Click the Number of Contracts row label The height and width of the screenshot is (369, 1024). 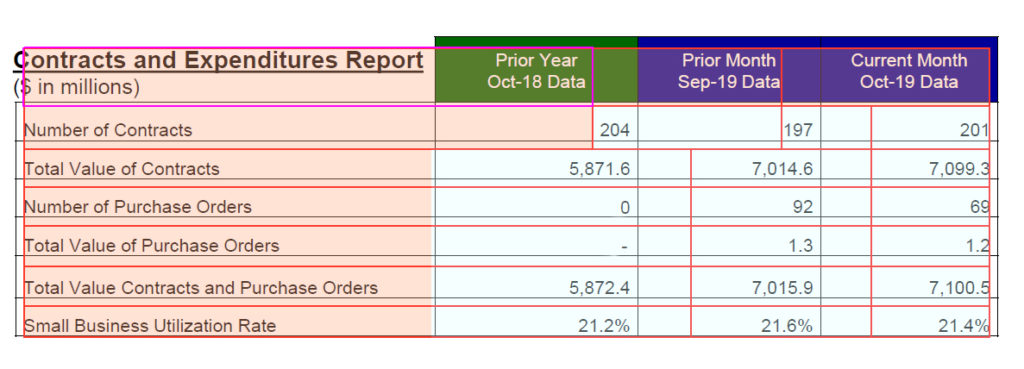[108, 130]
